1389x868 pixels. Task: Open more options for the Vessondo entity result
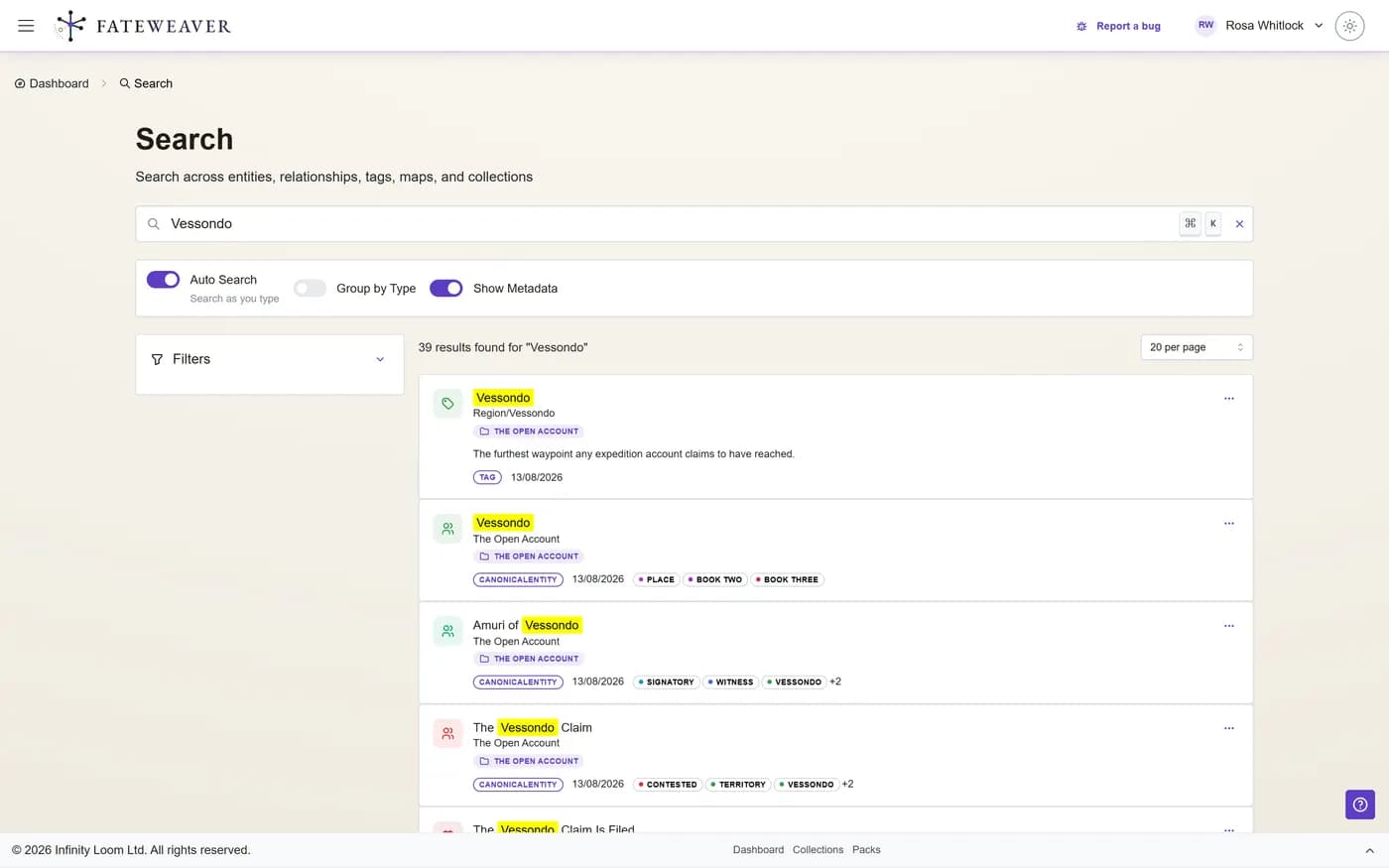pos(1228,524)
